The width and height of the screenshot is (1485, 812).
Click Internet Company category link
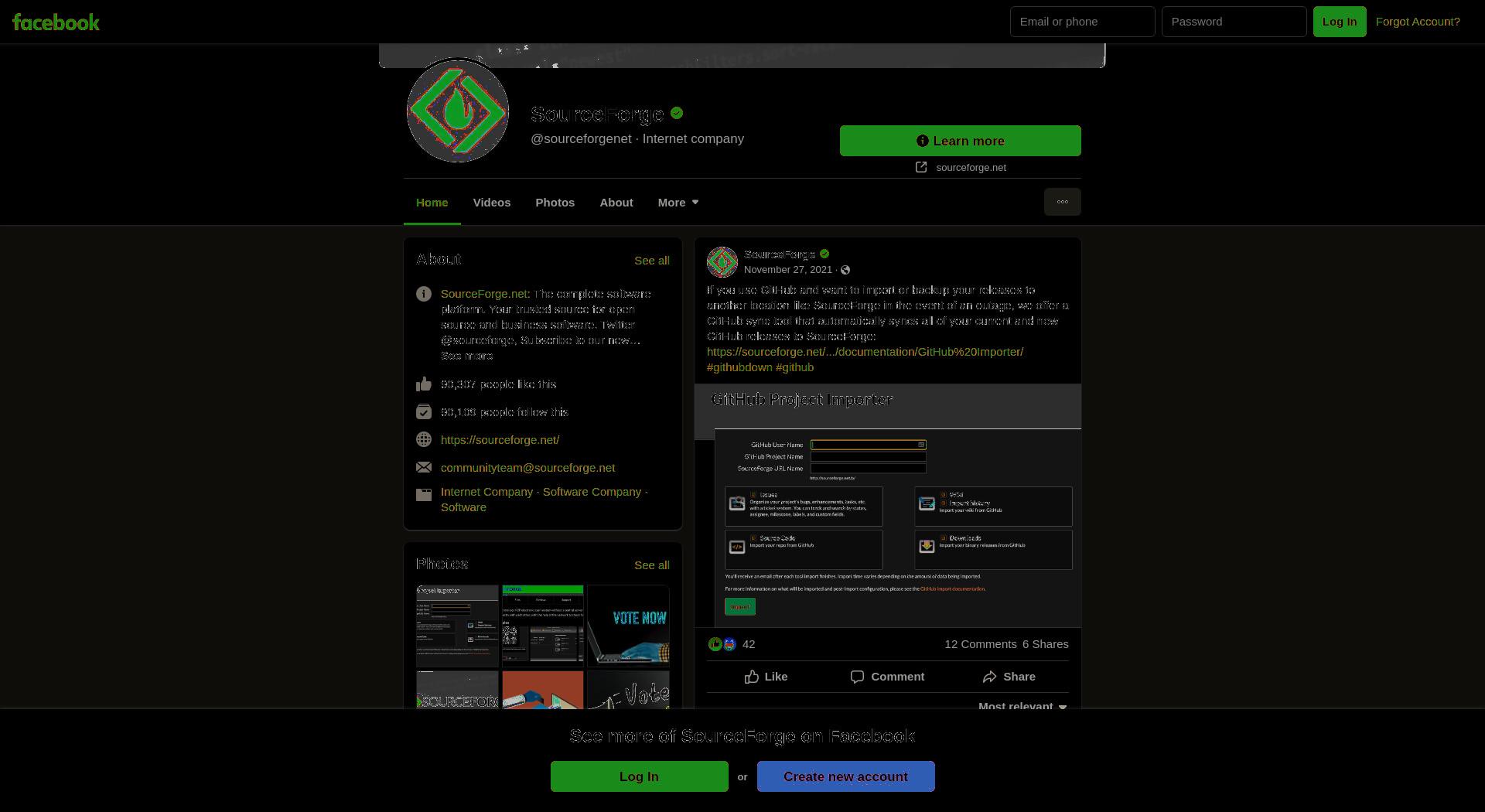[x=486, y=492]
